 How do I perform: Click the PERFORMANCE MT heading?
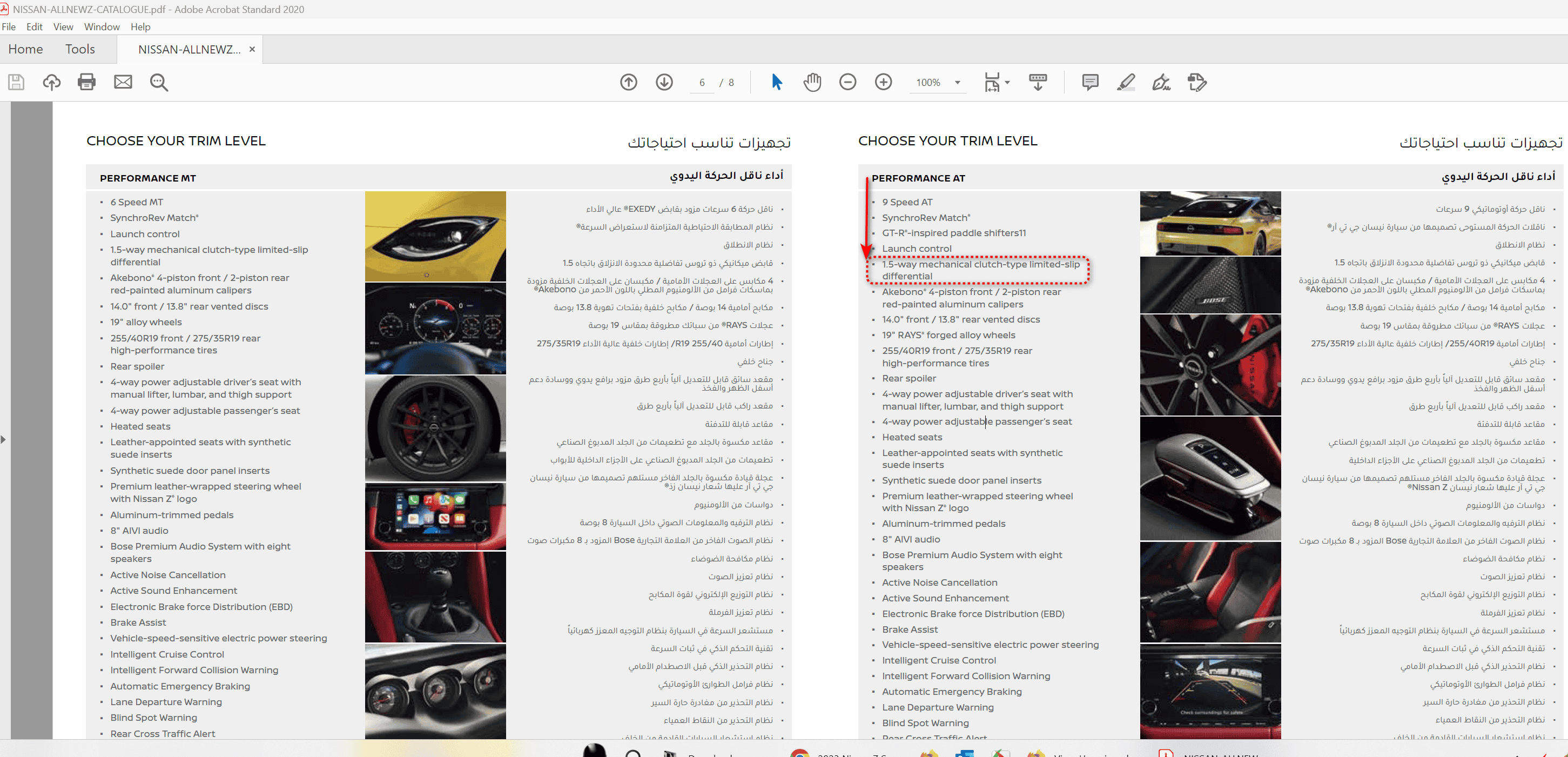click(x=148, y=178)
